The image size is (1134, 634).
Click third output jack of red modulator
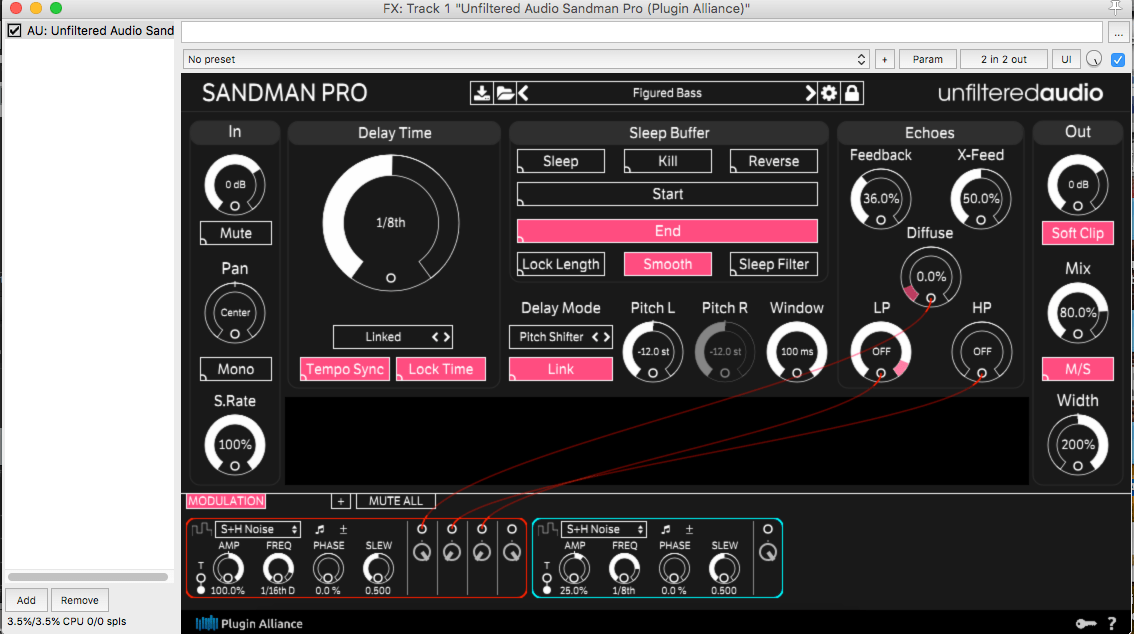[x=482, y=529]
